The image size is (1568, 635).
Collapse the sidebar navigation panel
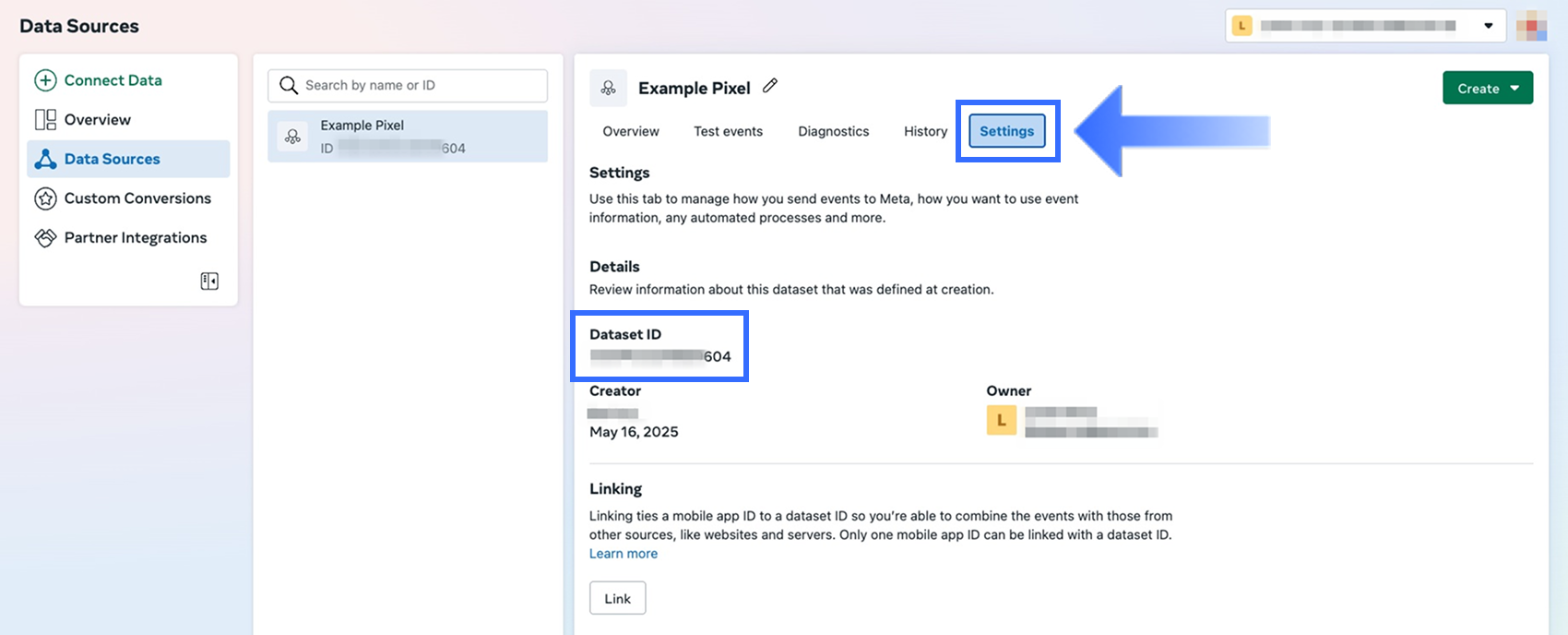click(209, 281)
